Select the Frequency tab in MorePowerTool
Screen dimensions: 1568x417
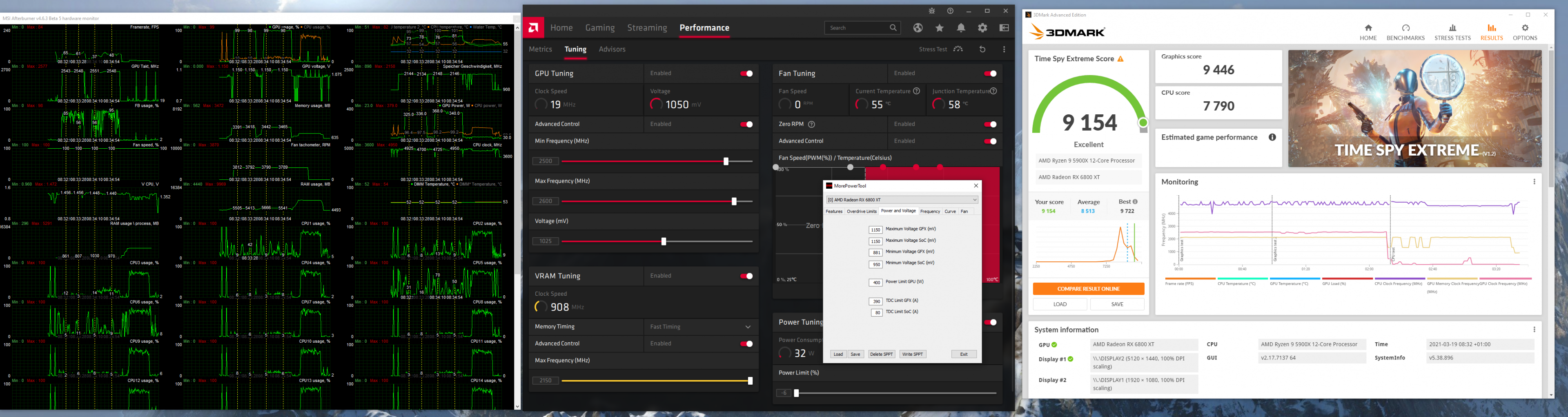pos(930,211)
